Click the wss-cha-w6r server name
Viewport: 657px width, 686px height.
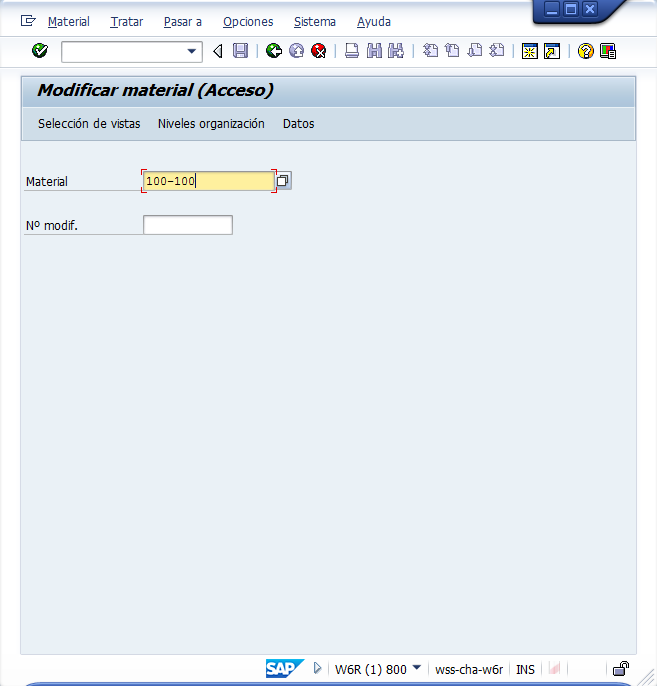(469, 669)
